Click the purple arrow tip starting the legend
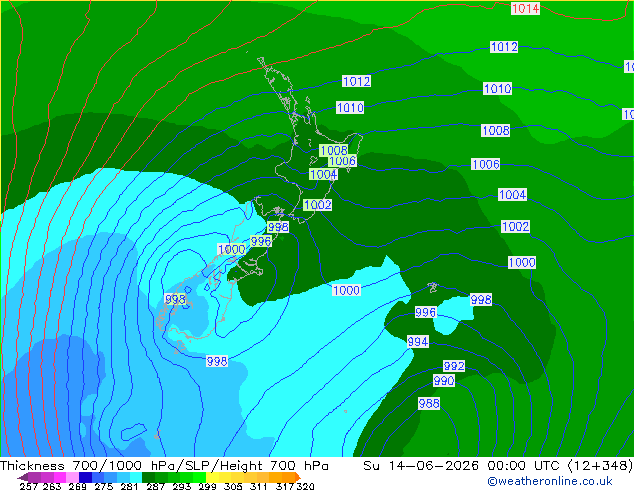Image resolution: width=634 pixels, height=490 pixels. click(22, 477)
